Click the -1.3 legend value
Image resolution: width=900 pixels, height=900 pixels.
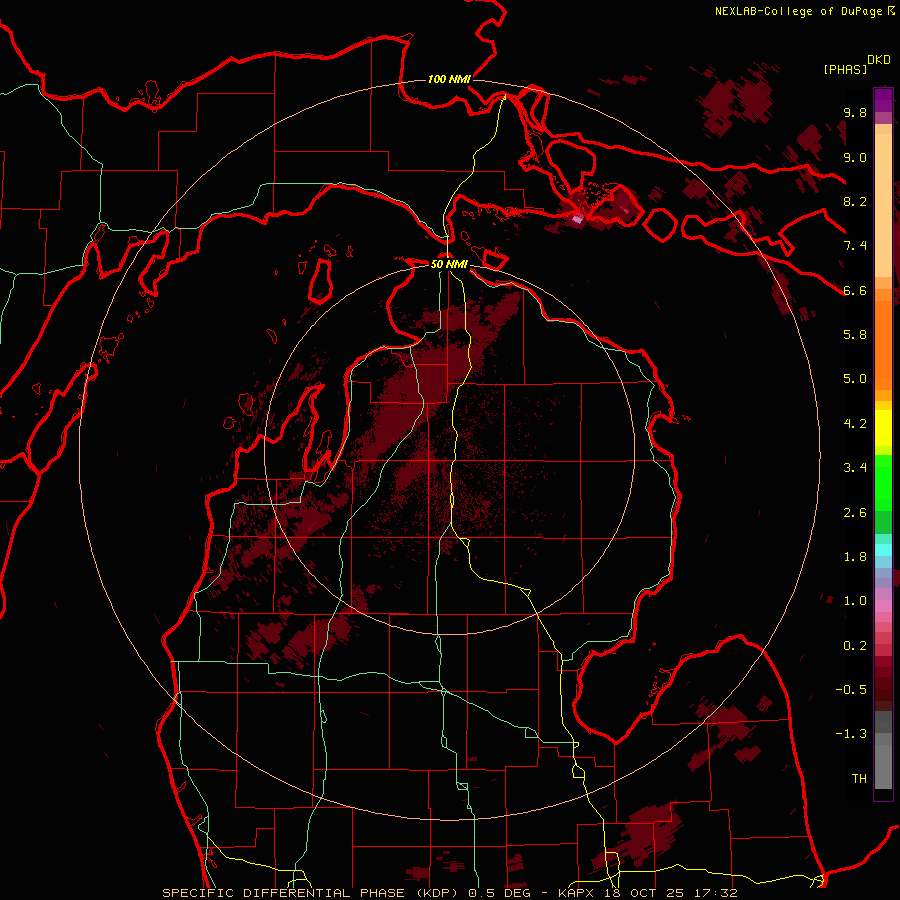[851, 734]
